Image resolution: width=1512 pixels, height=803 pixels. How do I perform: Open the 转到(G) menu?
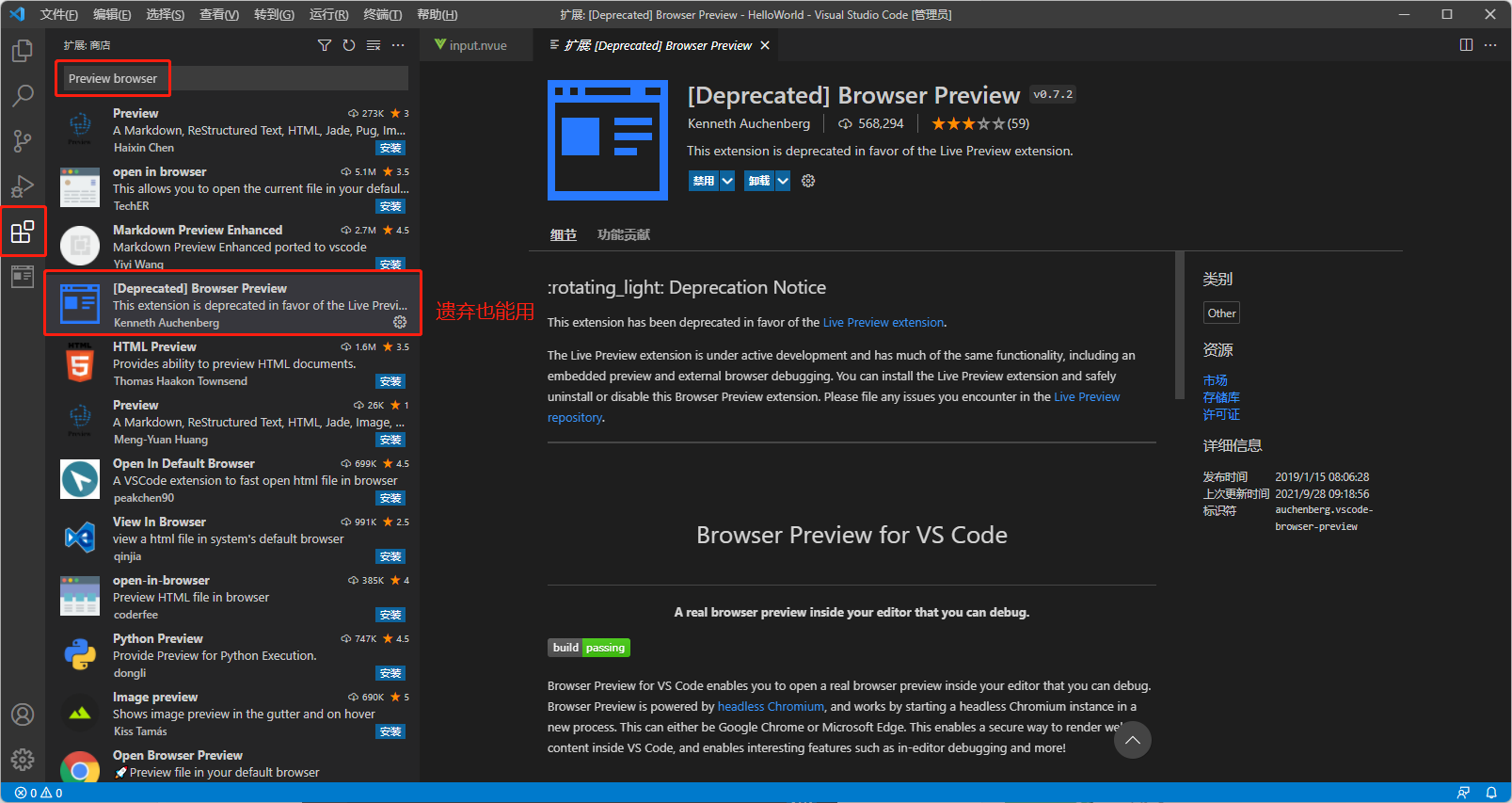(x=274, y=14)
